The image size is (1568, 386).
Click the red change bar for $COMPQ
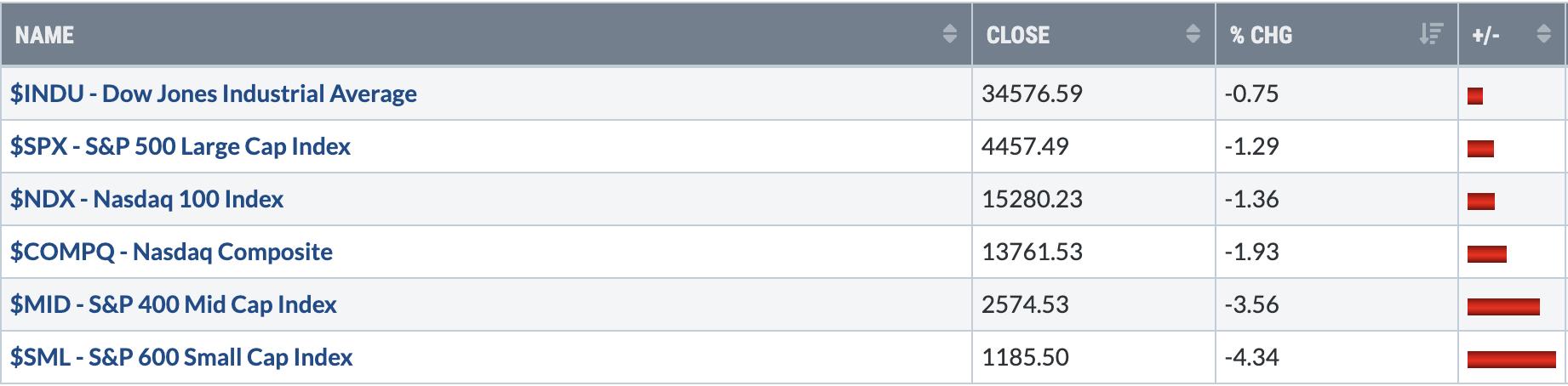tap(1487, 253)
